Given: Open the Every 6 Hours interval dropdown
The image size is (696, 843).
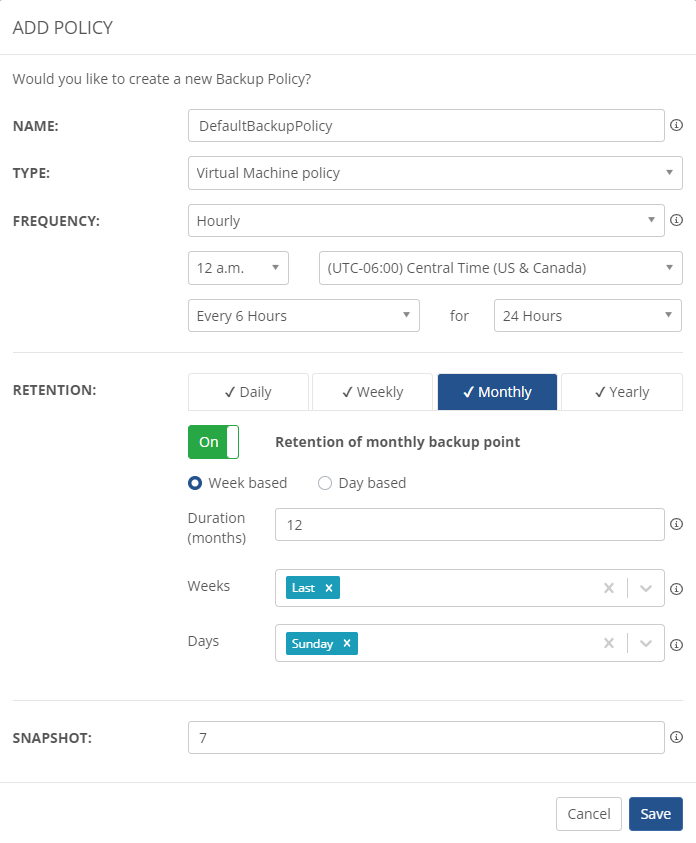Looking at the screenshot, I should pos(304,316).
